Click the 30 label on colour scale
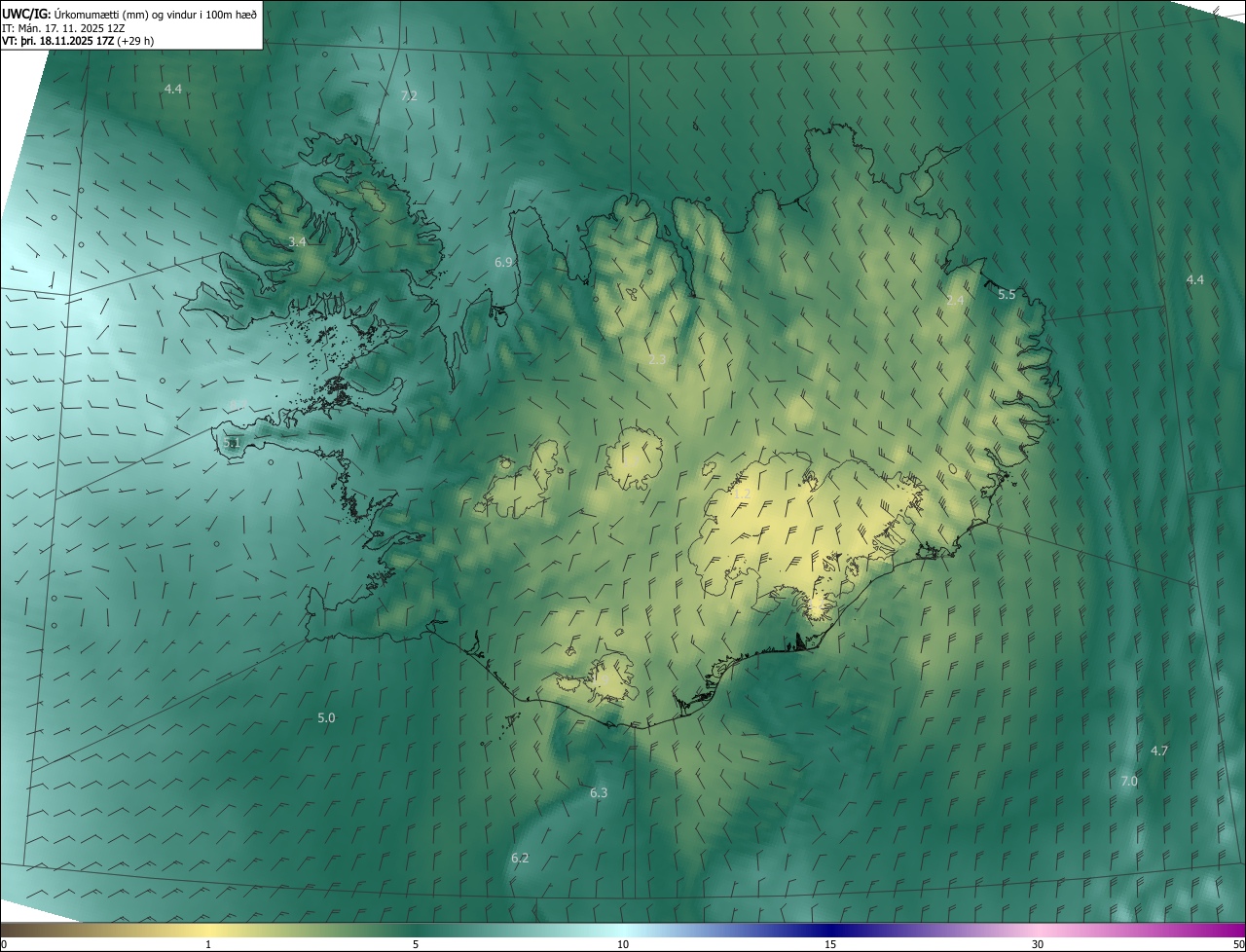 tap(1038, 945)
